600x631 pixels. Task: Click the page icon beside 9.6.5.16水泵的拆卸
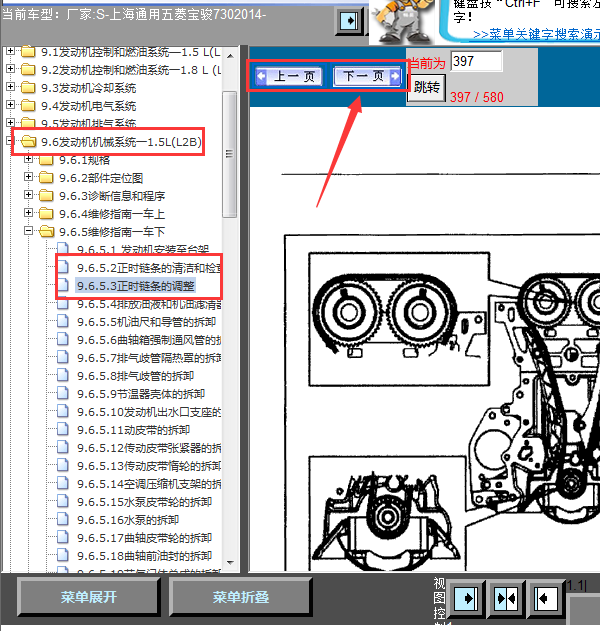coord(63,518)
